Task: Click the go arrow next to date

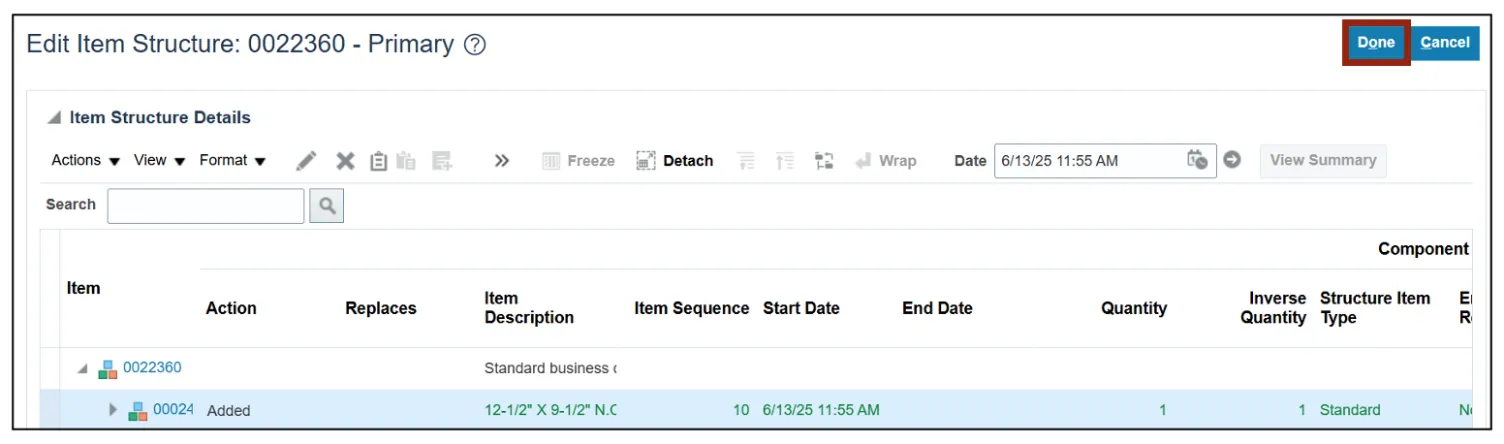Action: click(x=1232, y=160)
